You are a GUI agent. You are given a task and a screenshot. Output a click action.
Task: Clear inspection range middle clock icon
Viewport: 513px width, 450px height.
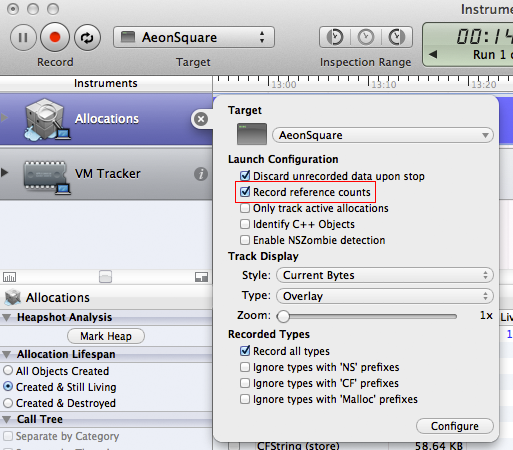click(366, 37)
